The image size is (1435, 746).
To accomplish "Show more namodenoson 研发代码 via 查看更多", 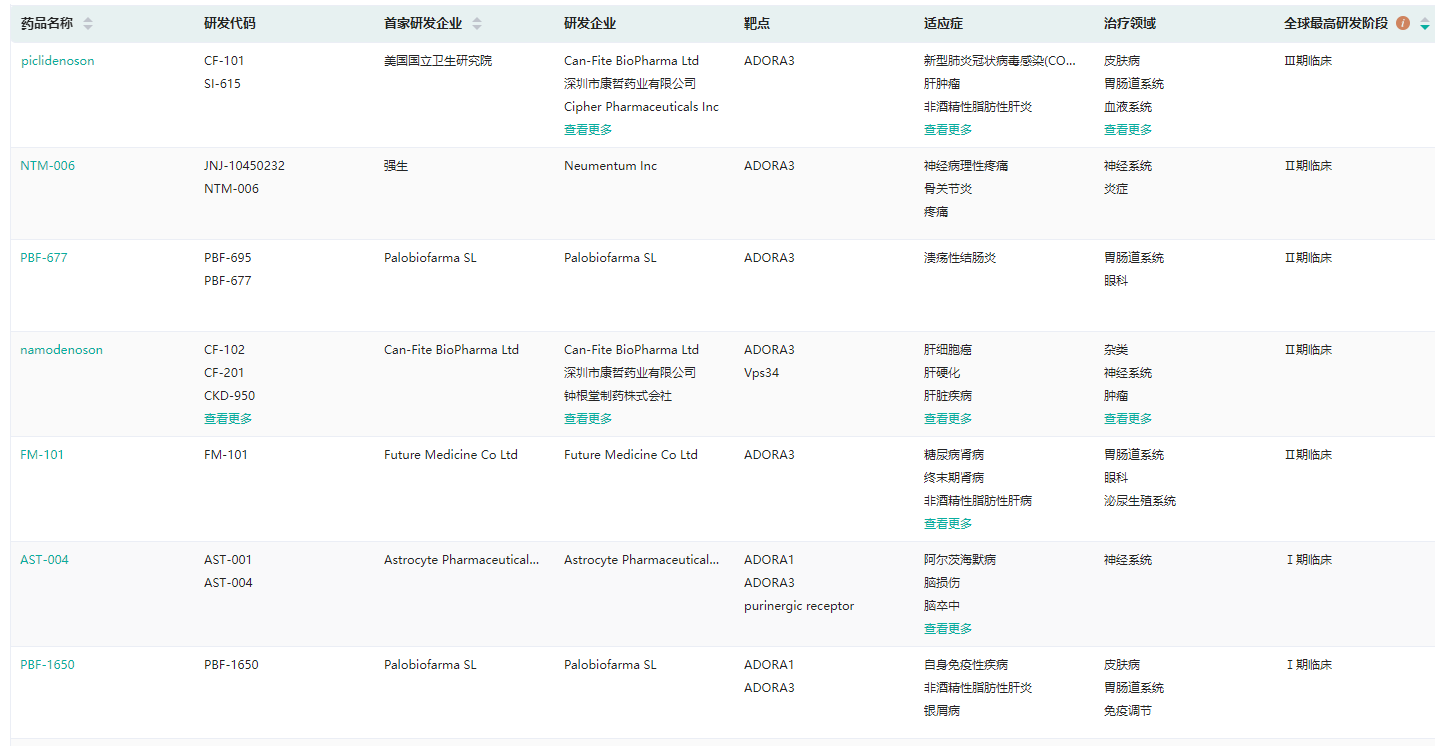I will [228, 419].
